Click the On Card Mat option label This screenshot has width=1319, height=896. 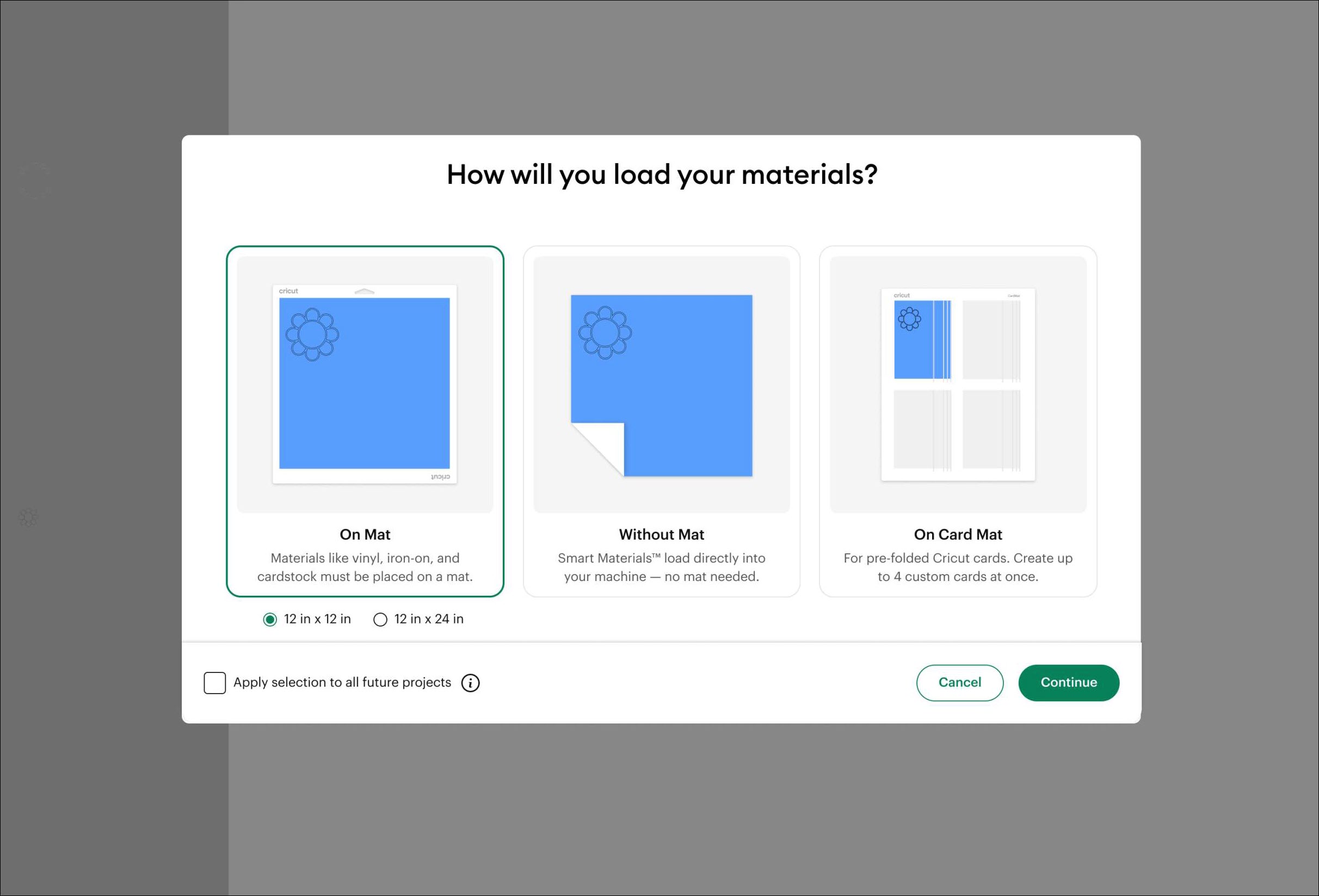tap(958, 534)
